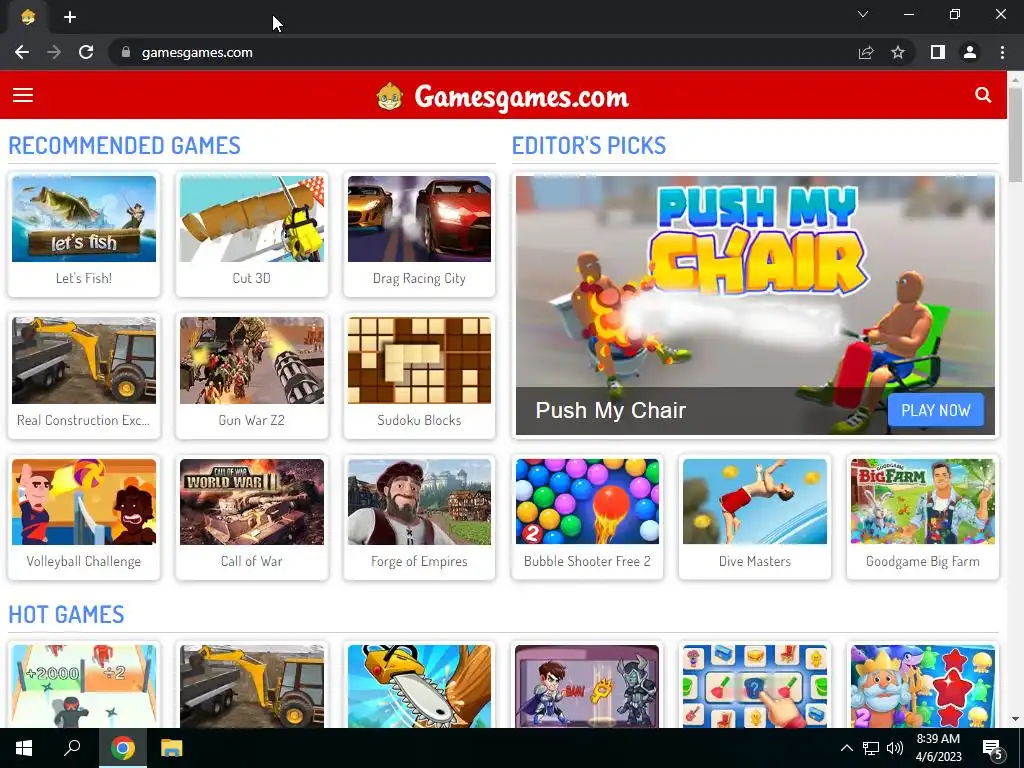The width and height of the screenshot is (1024, 768).
Task: Open Gun War Z2 game image
Action: tap(251, 360)
